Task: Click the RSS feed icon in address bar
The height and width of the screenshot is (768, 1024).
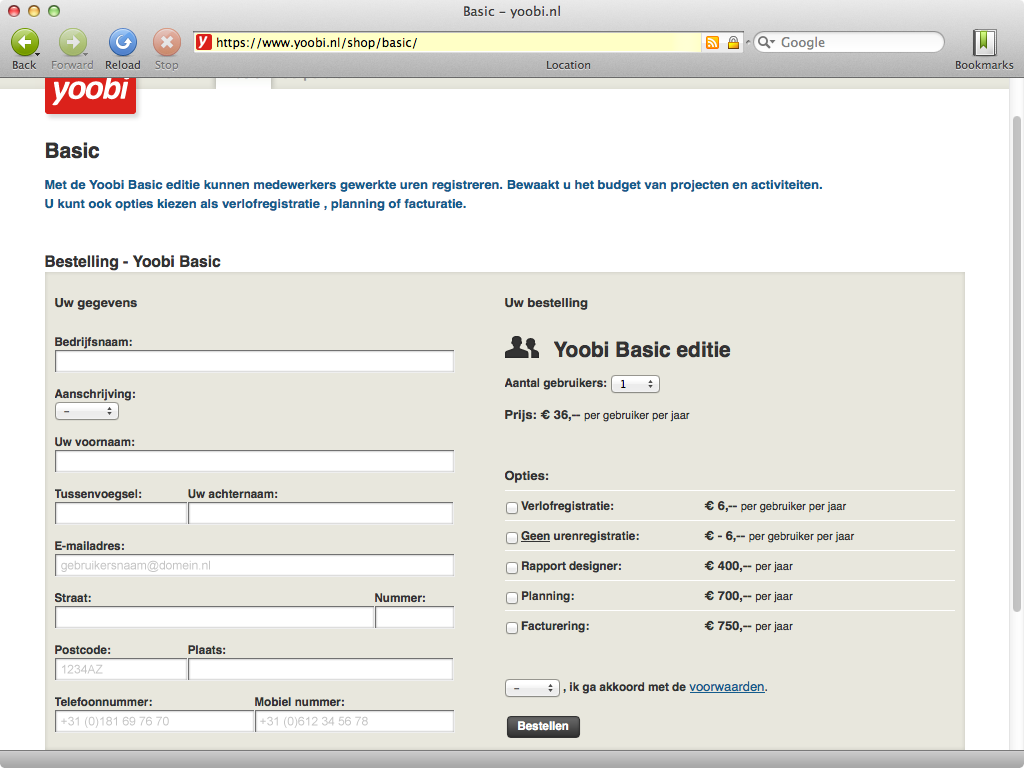Action: pyautogui.click(x=712, y=42)
